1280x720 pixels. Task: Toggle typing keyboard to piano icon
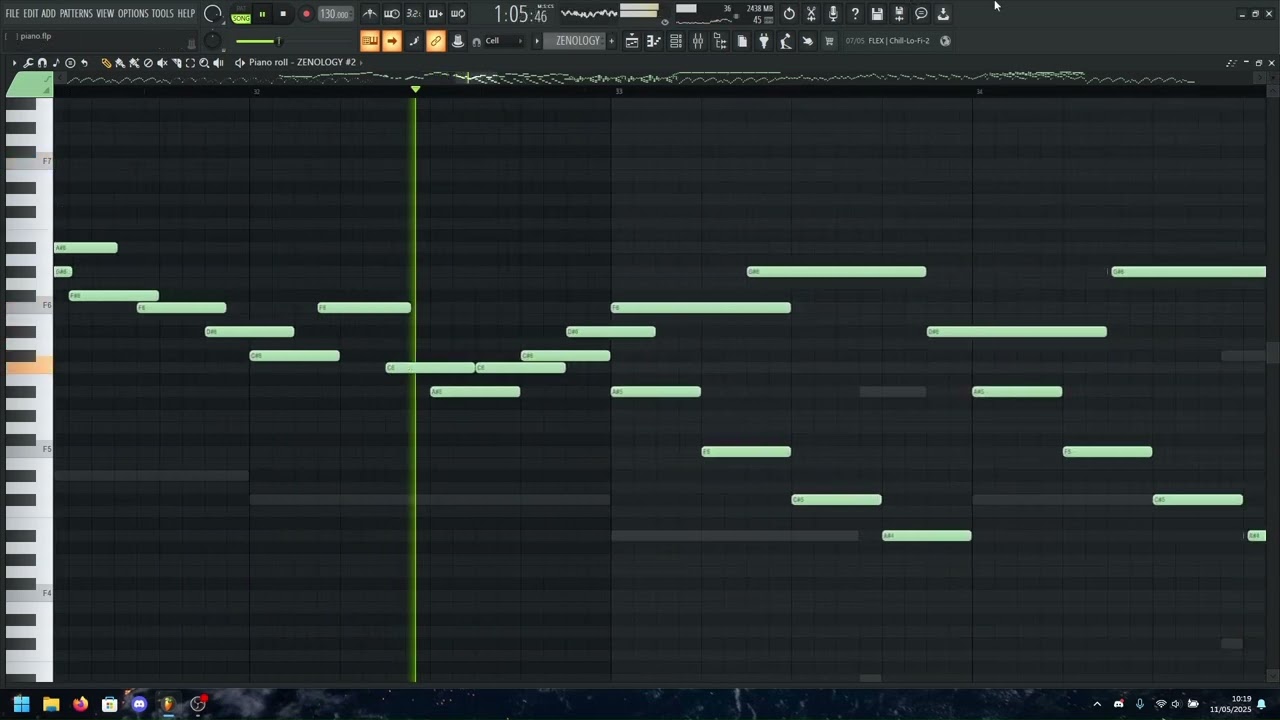pos(370,41)
